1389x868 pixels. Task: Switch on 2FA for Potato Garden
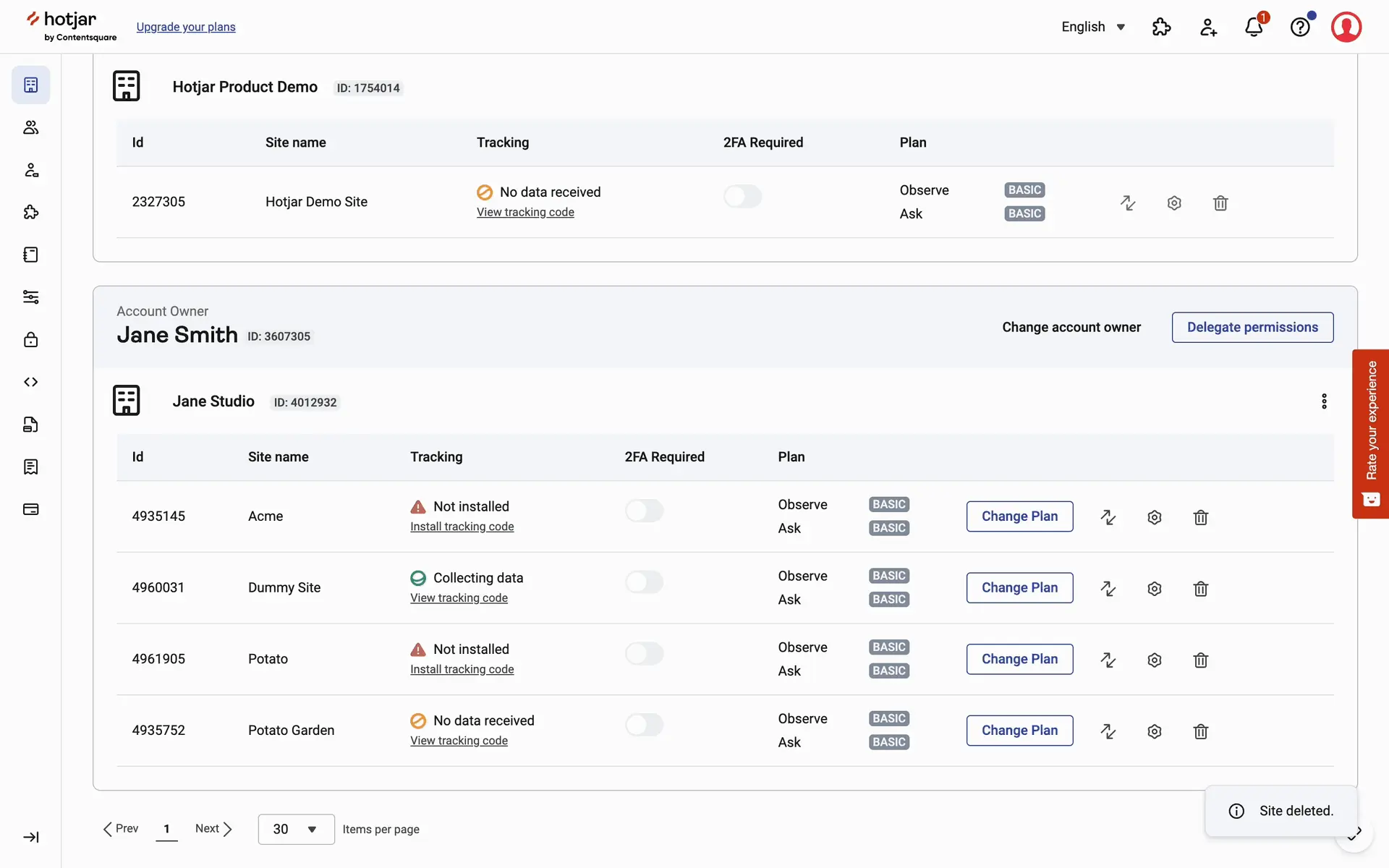pyautogui.click(x=644, y=725)
